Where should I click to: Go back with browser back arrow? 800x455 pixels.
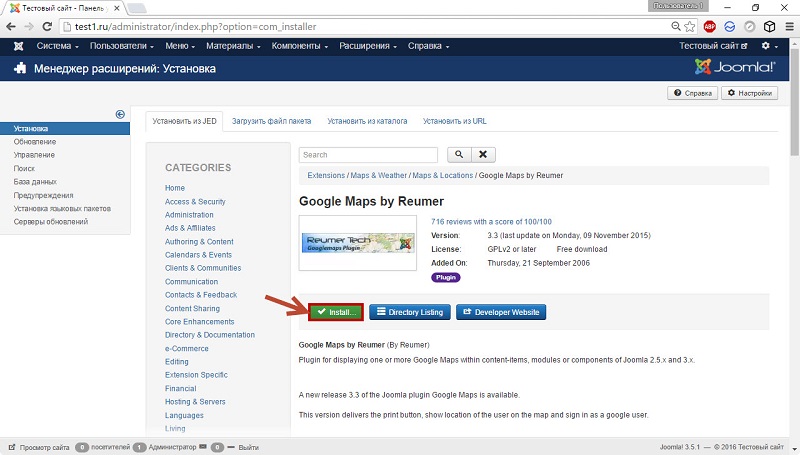(11, 27)
